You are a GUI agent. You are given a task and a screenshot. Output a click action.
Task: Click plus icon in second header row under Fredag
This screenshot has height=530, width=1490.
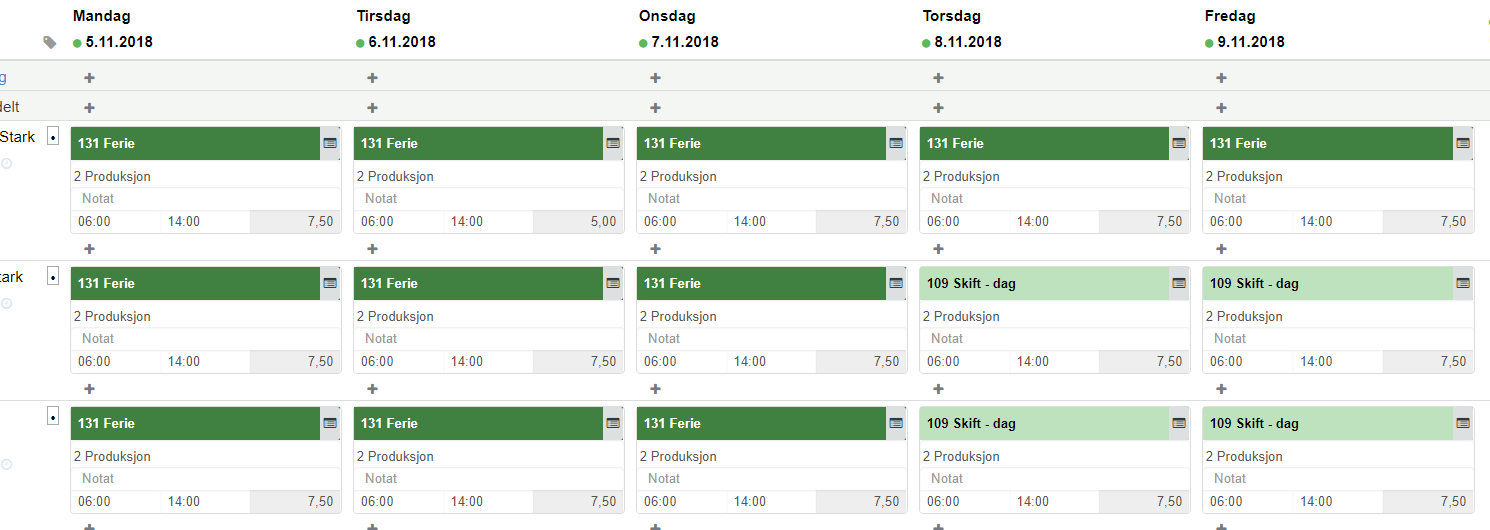pyautogui.click(x=1221, y=107)
